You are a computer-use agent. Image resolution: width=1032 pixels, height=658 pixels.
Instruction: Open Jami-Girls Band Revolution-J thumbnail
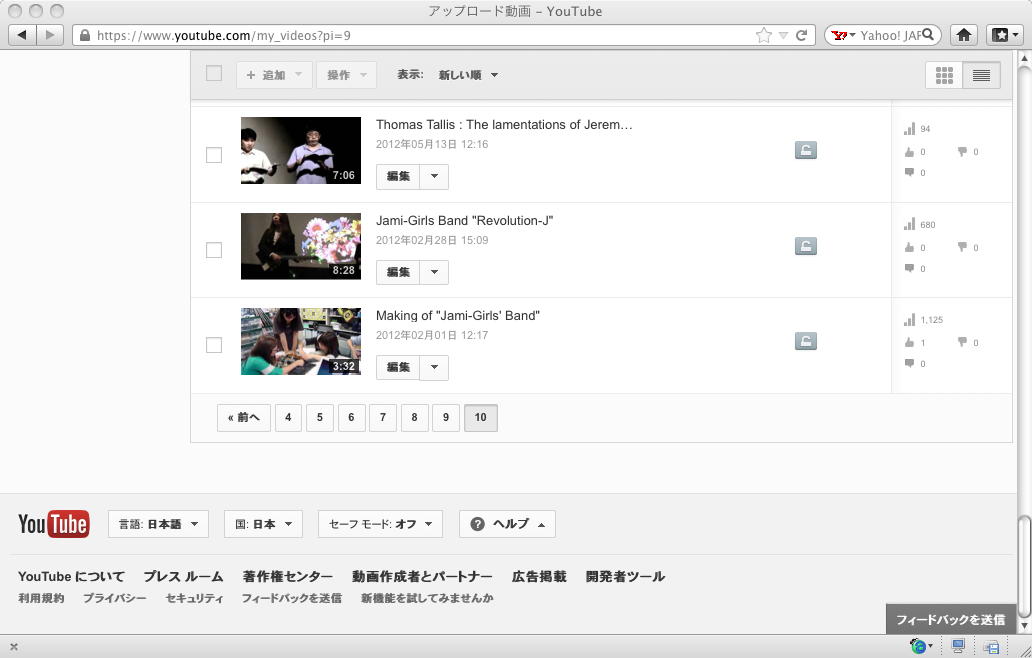(x=301, y=246)
